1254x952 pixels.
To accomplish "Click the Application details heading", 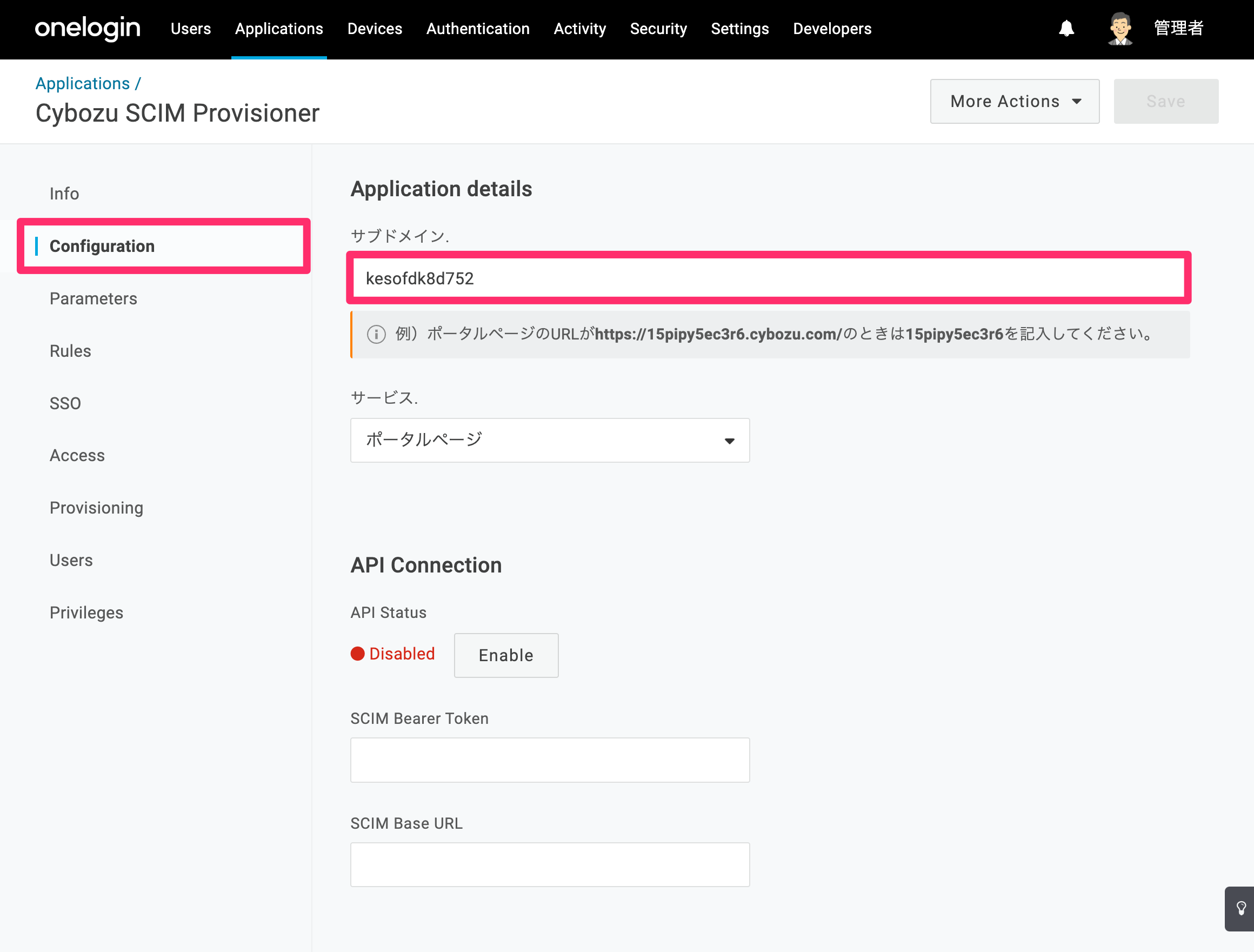I will pyautogui.click(x=441, y=189).
